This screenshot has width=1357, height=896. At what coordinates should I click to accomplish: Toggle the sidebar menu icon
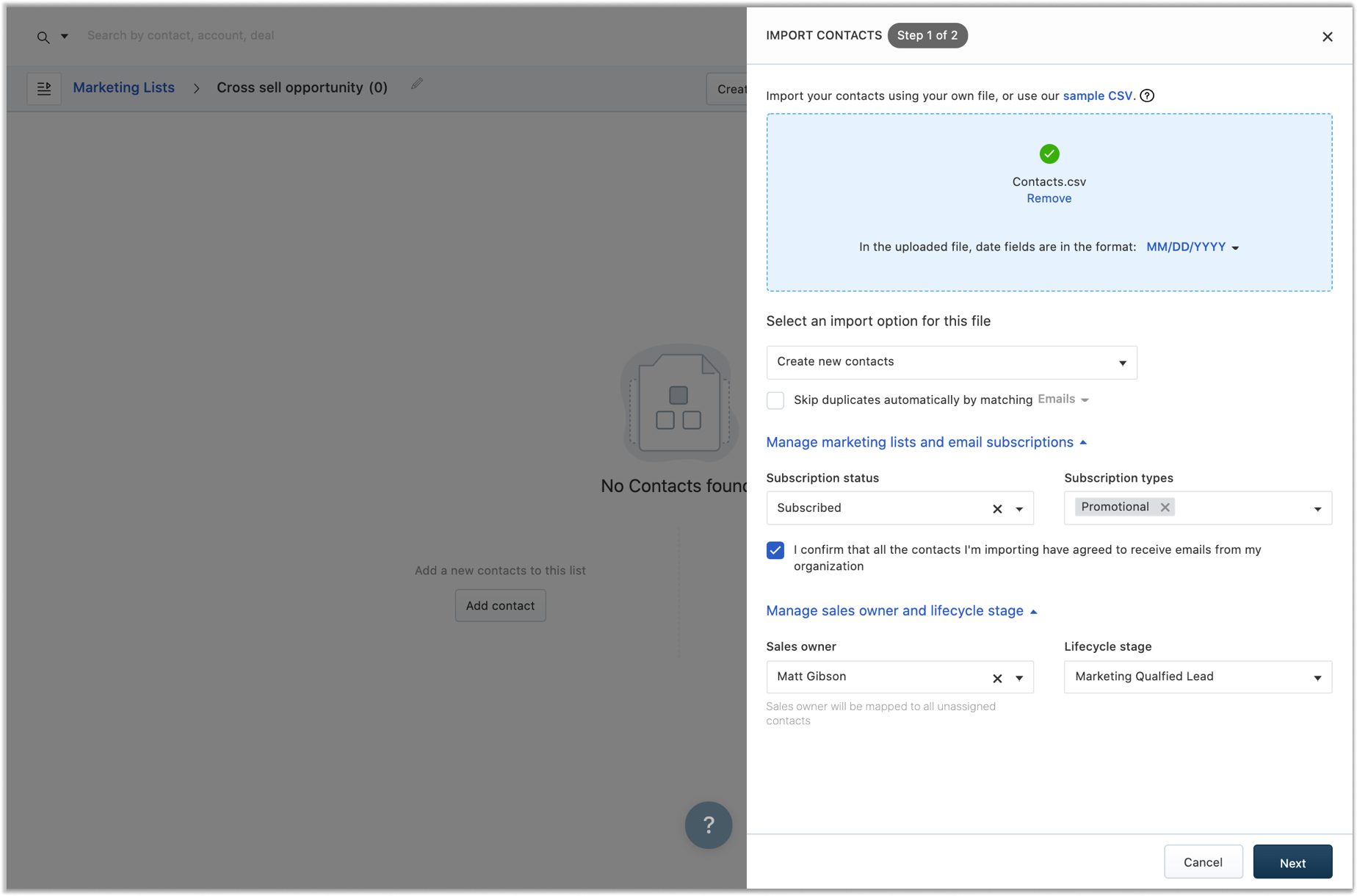(x=44, y=88)
